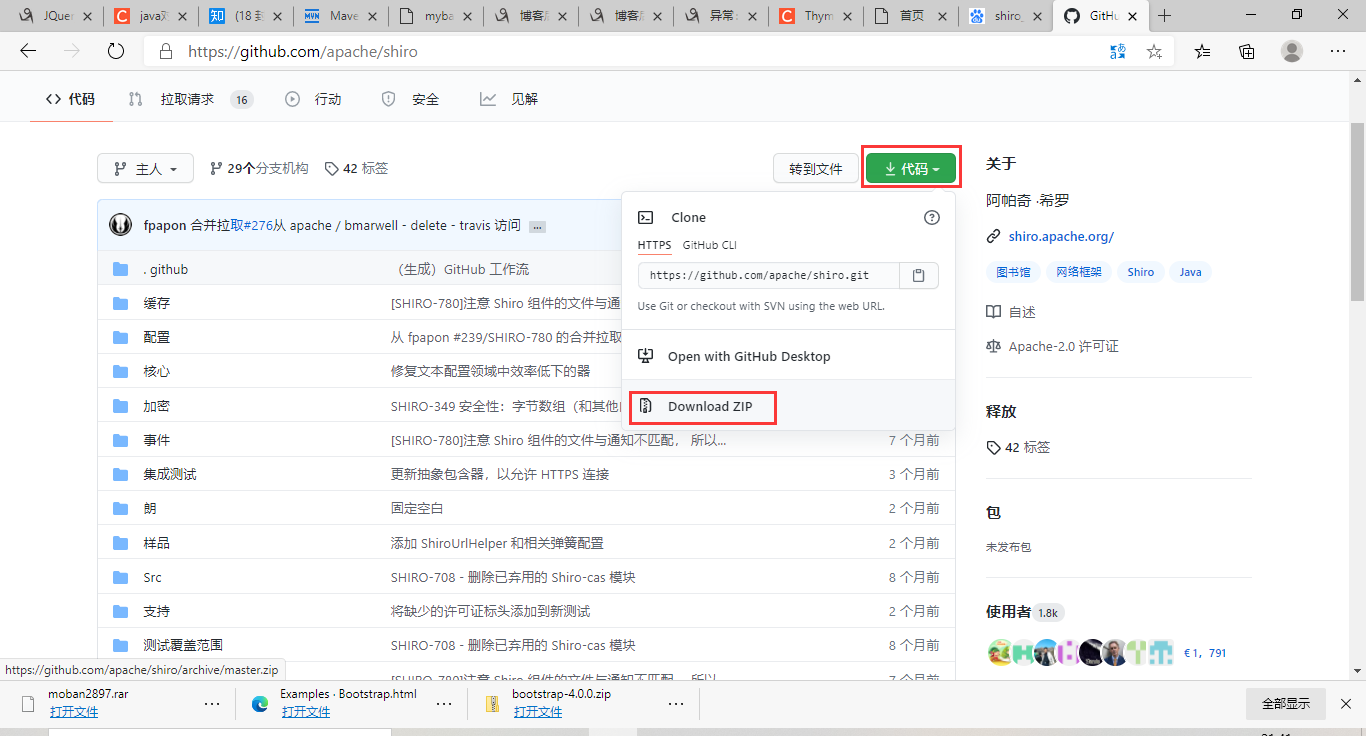Viewport: 1366px width, 736px height.
Task: Open the shiro.apache.org website link
Action: [1061, 237]
